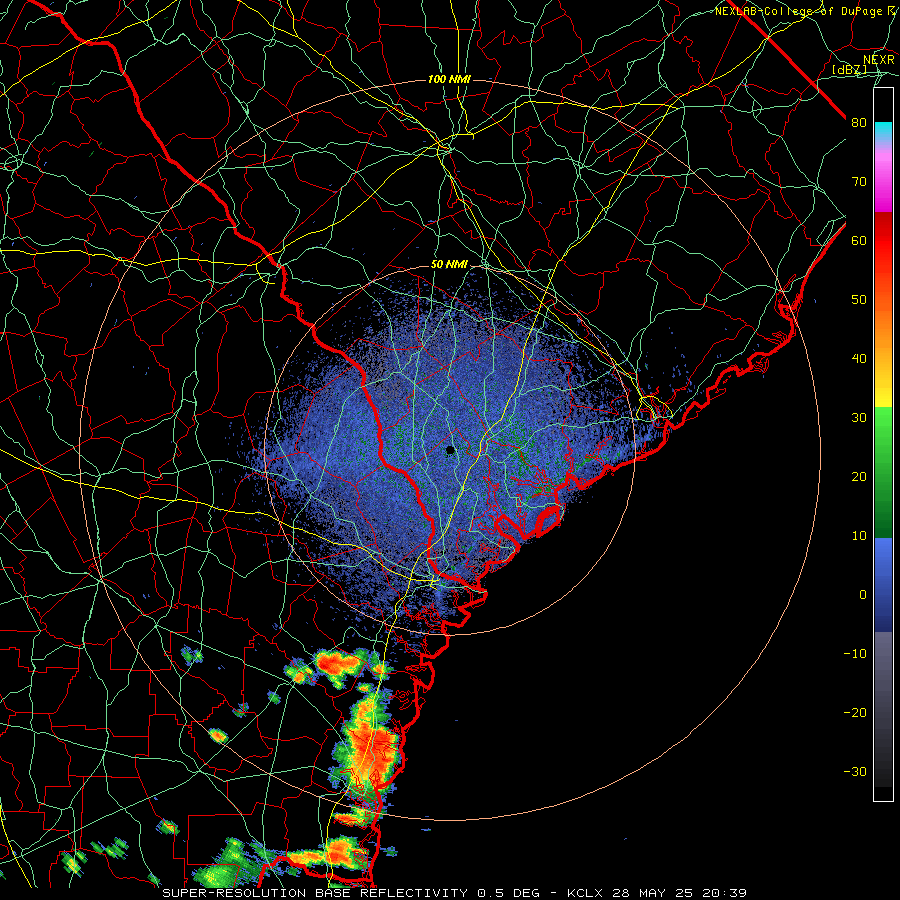
Task: Click the 50 NMI range ring label
Action: [x=449, y=265]
